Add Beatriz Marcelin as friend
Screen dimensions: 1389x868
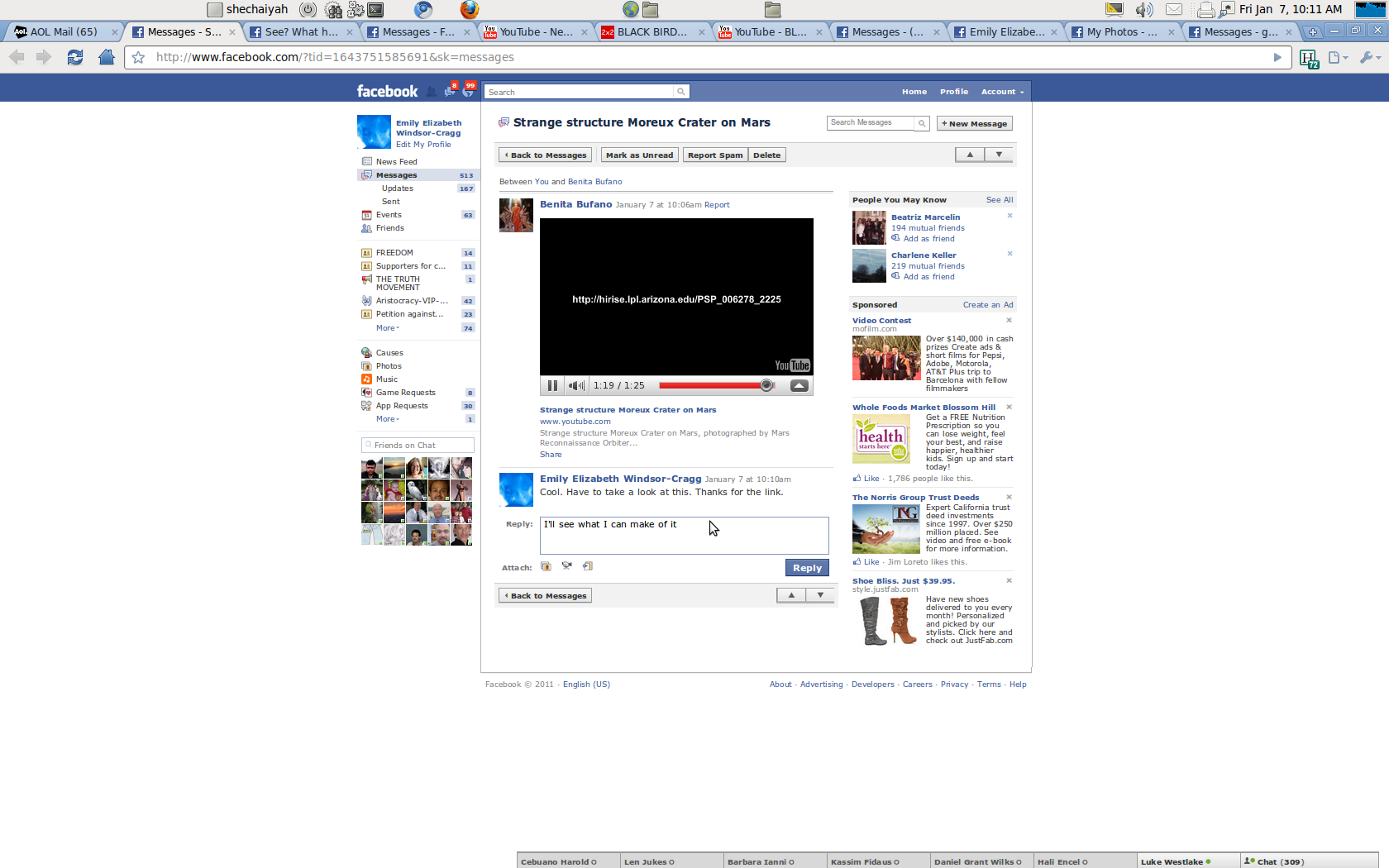point(928,239)
